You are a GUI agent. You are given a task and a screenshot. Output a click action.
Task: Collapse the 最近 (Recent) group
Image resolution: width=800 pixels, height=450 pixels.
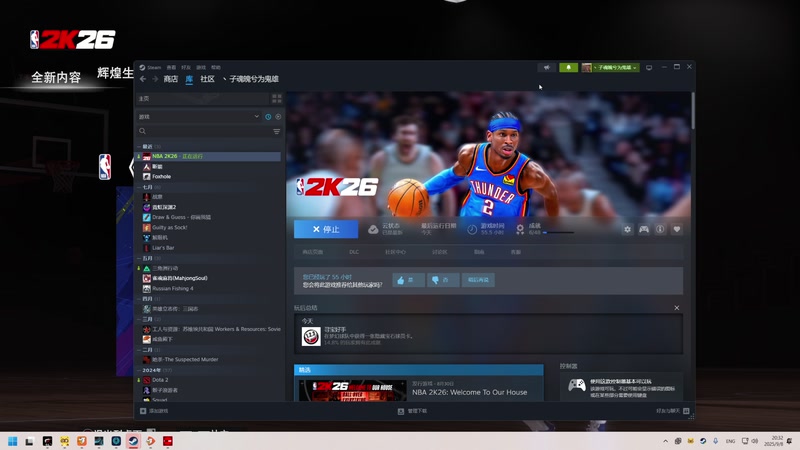147,146
